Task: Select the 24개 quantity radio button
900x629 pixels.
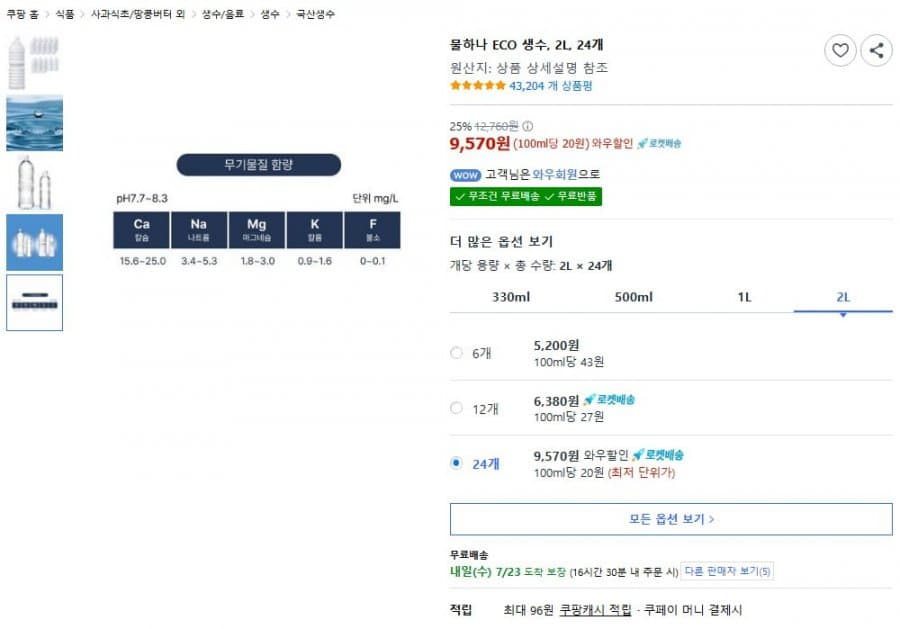Action: 456,463
